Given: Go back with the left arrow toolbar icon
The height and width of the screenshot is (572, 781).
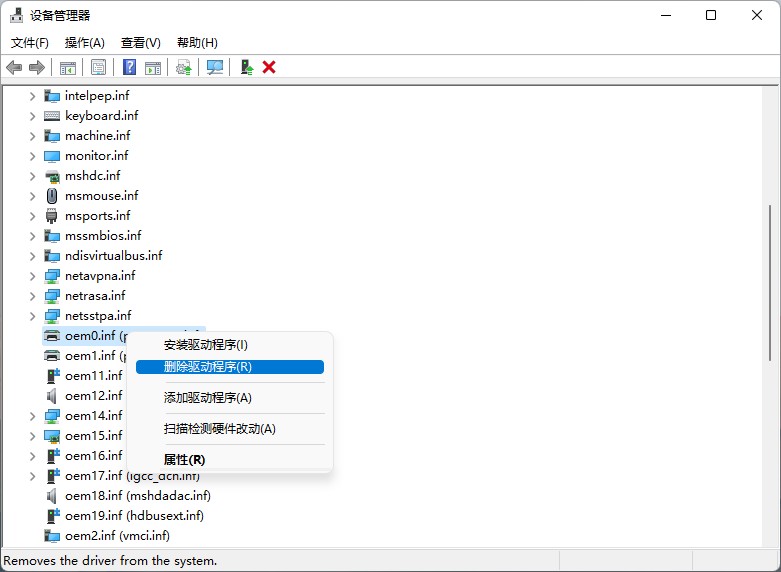Looking at the screenshot, I should click(14, 67).
